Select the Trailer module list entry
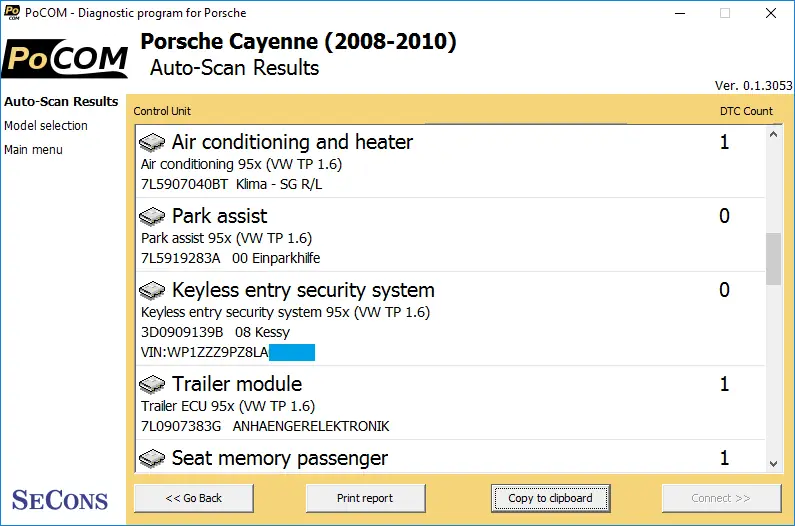Viewport: 795px width, 526px height. point(450,403)
